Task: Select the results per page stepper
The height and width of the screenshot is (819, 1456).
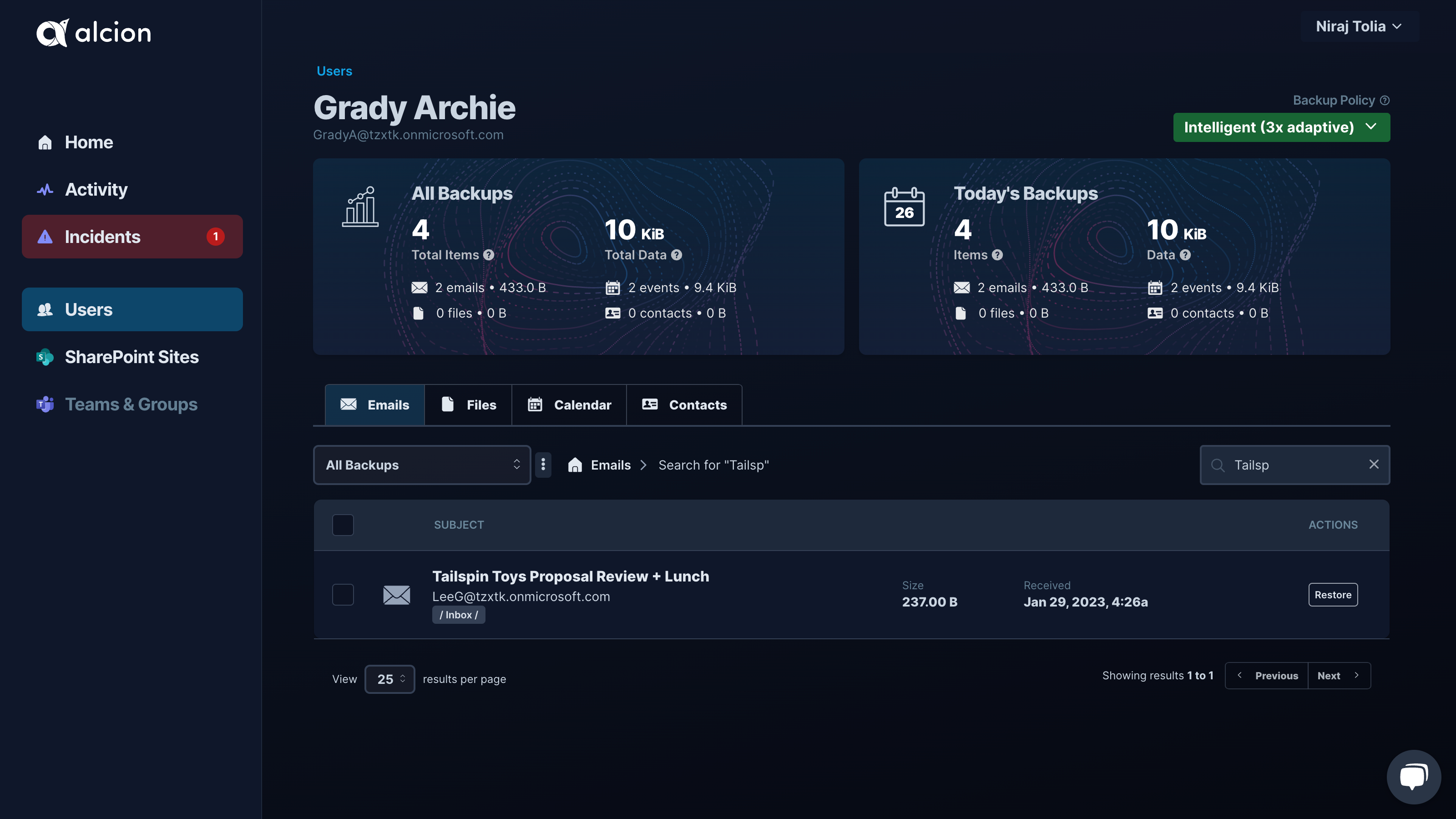Action: [389, 678]
